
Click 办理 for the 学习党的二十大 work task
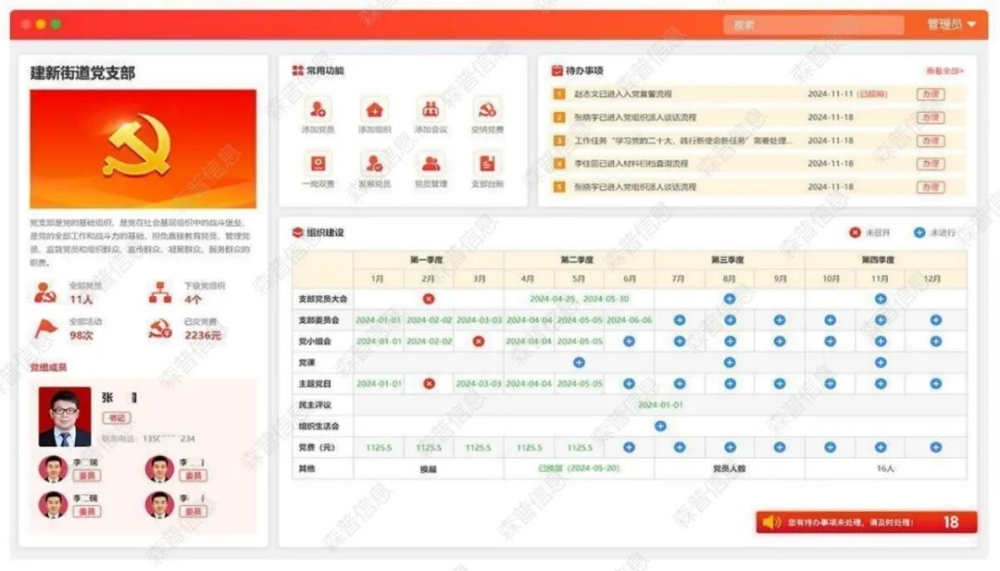click(x=930, y=141)
